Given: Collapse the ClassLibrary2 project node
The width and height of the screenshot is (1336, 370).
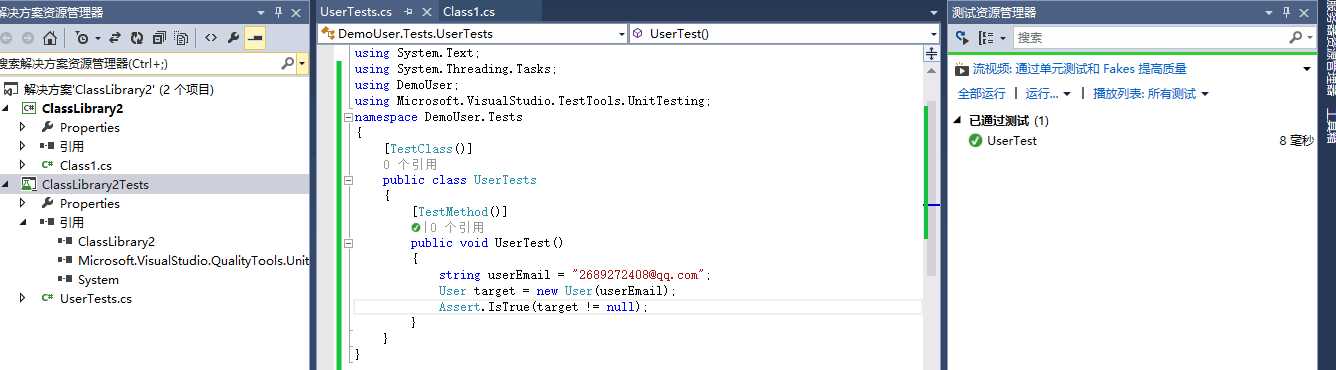Looking at the screenshot, I should tap(6, 108).
